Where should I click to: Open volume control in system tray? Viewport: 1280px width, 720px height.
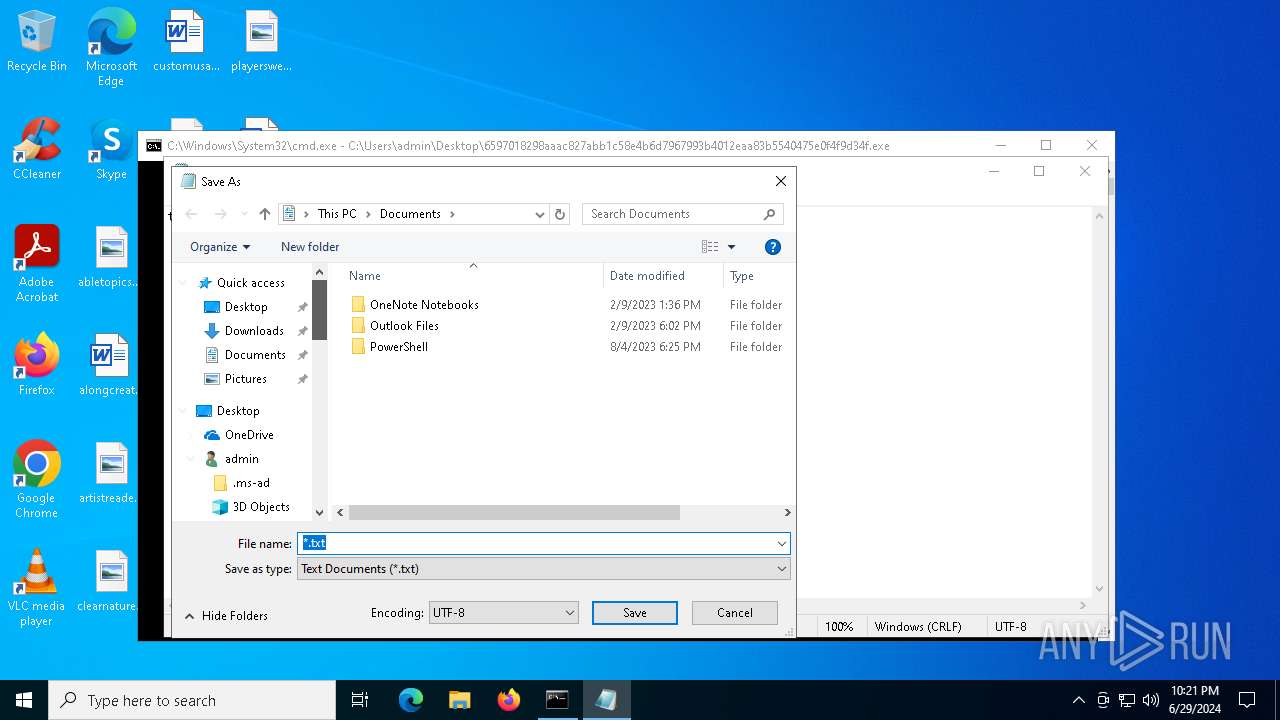pyautogui.click(x=1151, y=700)
